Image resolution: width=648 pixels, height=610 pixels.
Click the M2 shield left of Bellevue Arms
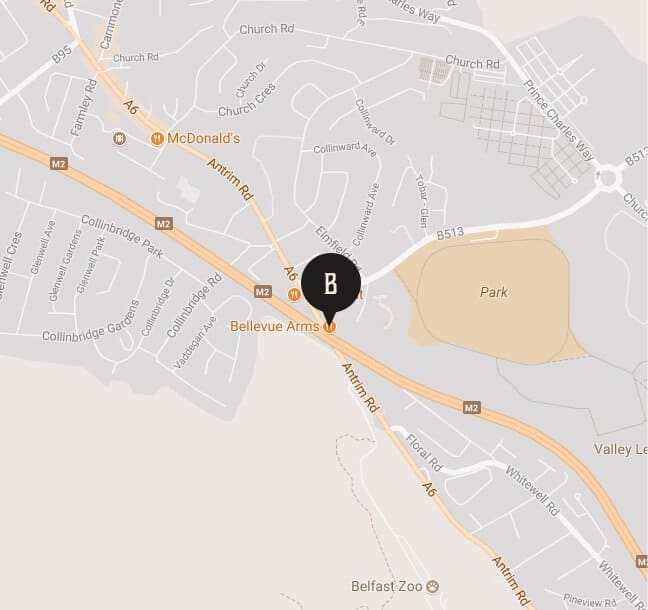[x=263, y=292]
